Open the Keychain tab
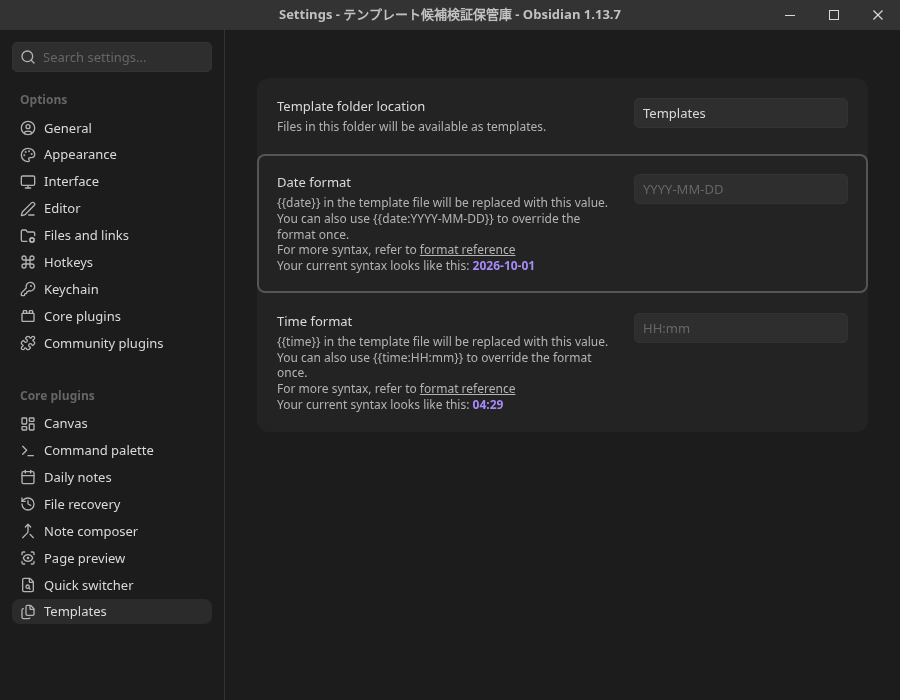 [112, 290]
